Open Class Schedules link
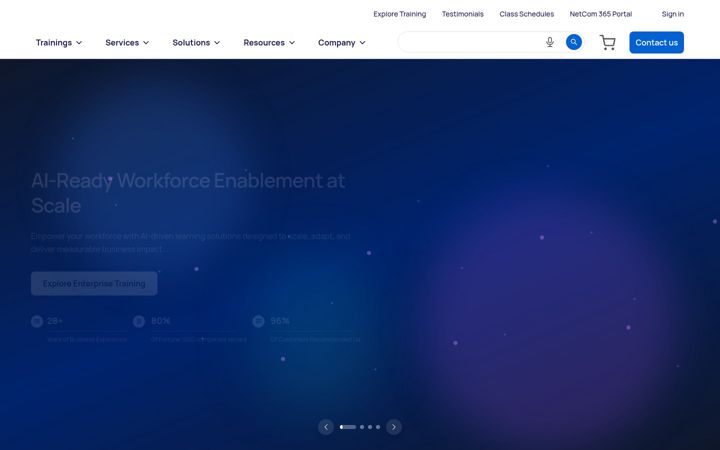Viewport: 720px width, 450px height. [x=527, y=14]
